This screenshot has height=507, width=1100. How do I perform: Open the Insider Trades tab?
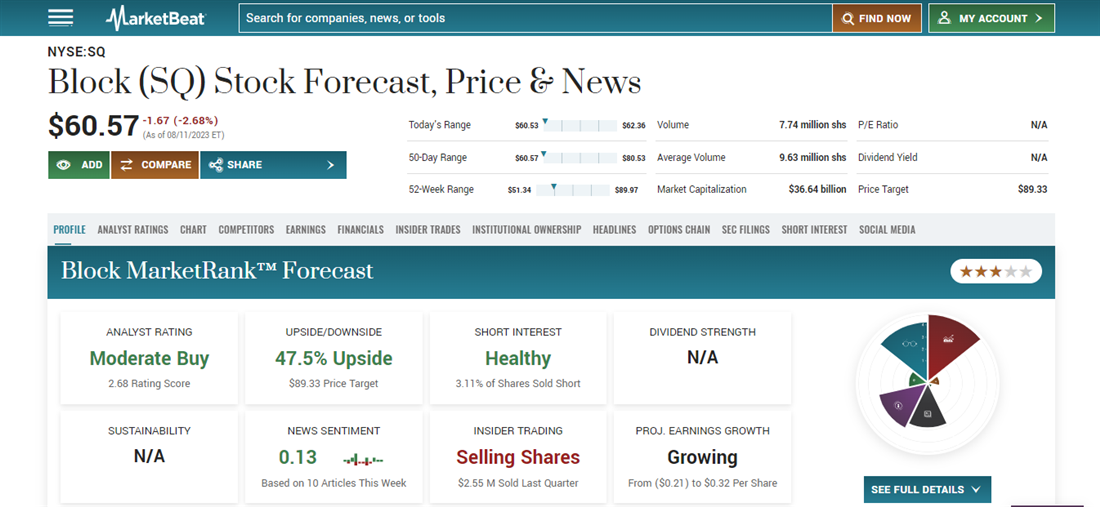tap(428, 230)
